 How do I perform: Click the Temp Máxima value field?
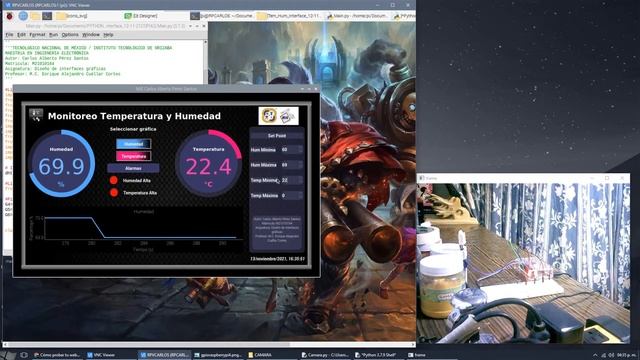291,196
